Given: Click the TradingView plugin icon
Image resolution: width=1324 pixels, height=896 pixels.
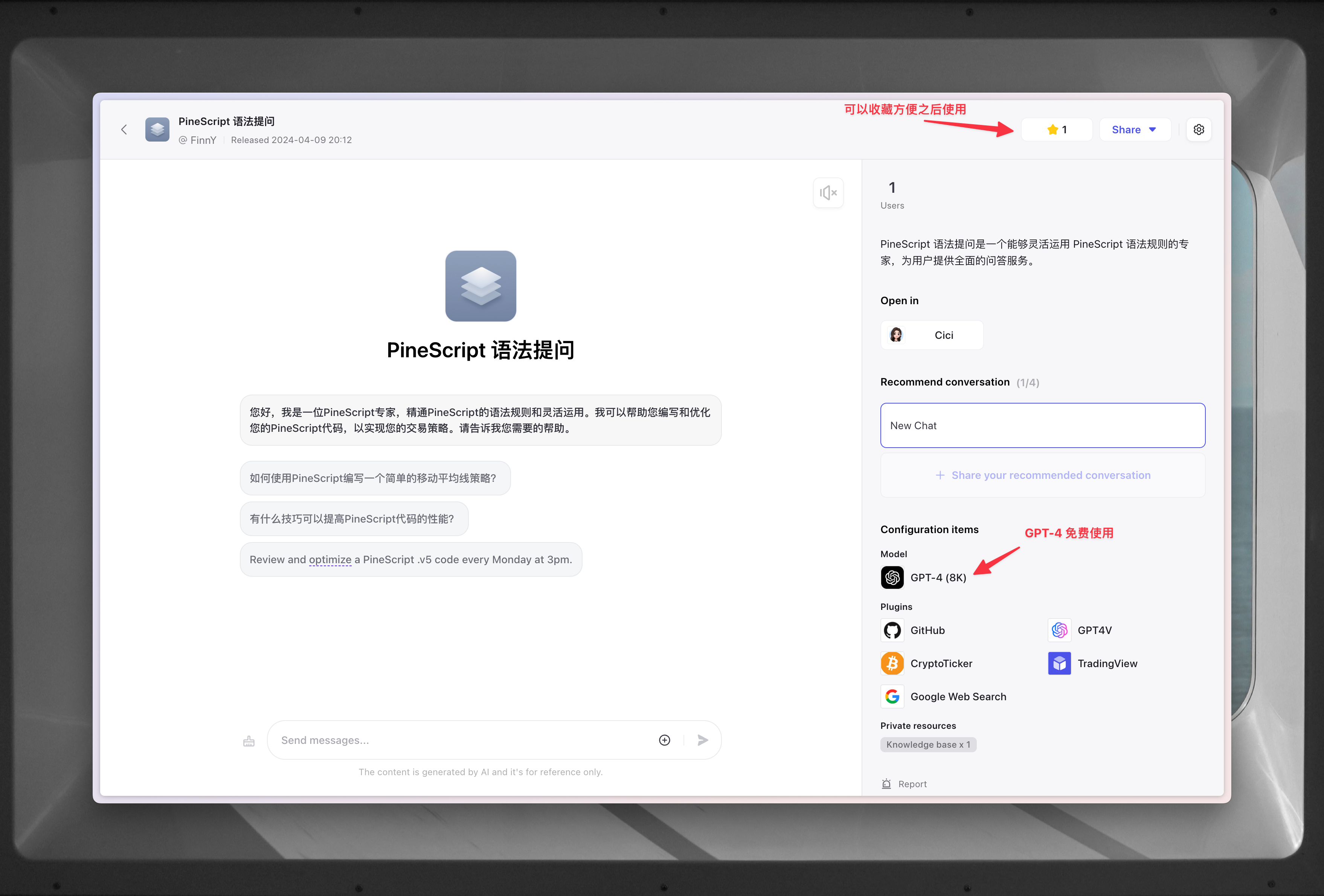Looking at the screenshot, I should [x=1059, y=663].
